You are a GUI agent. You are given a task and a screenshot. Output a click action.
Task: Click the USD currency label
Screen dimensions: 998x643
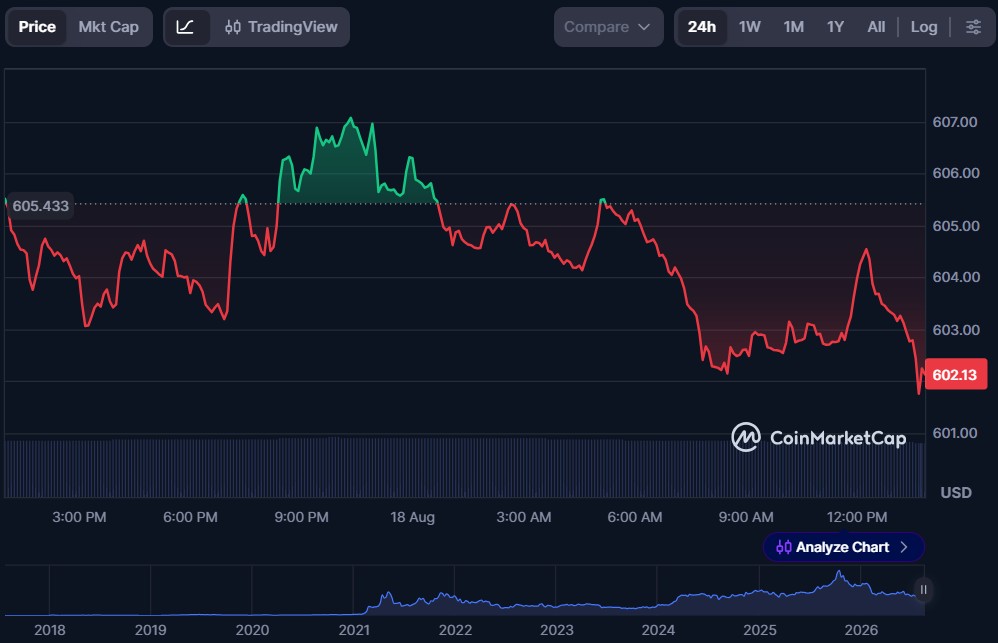pyautogui.click(x=956, y=493)
